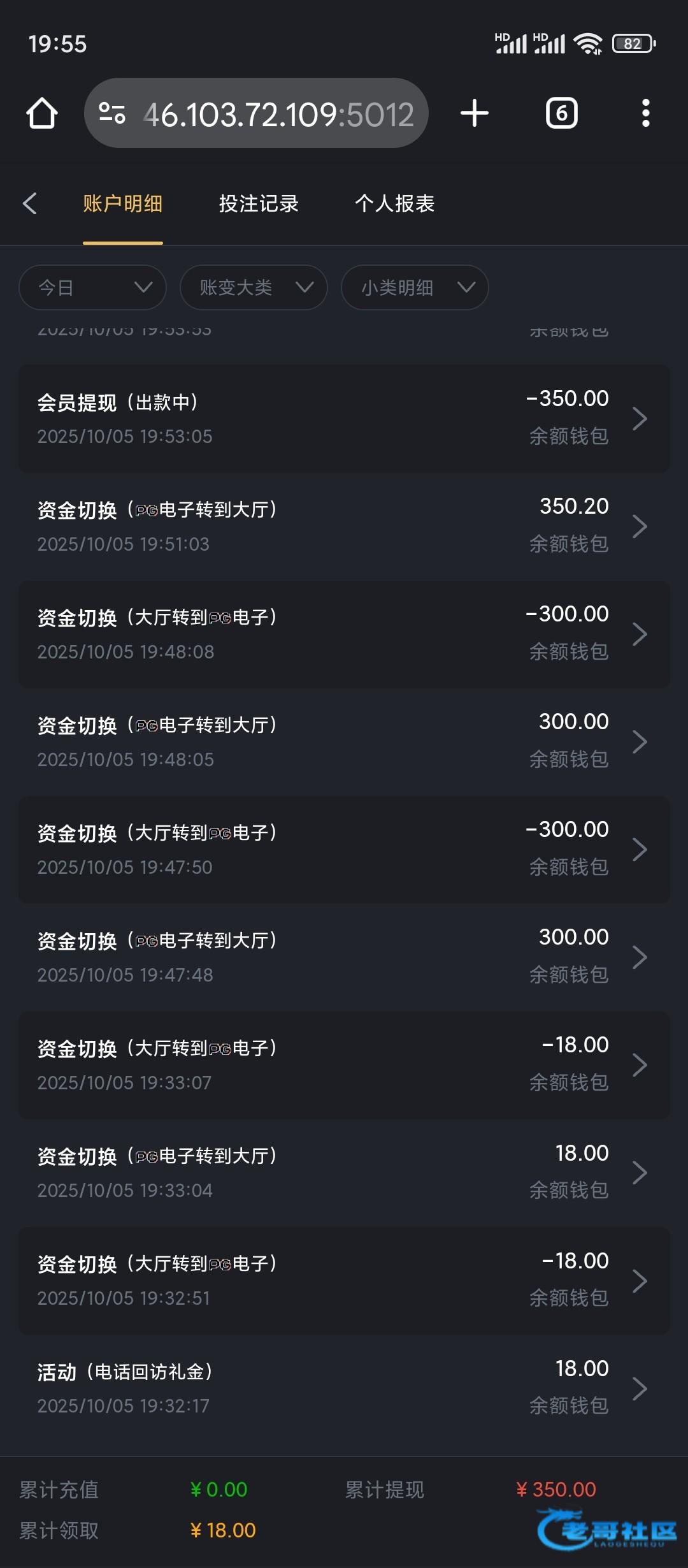This screenshot has width=688, height=1568.
Task: Select the 账户明细 tab
Action: (123, 203)
